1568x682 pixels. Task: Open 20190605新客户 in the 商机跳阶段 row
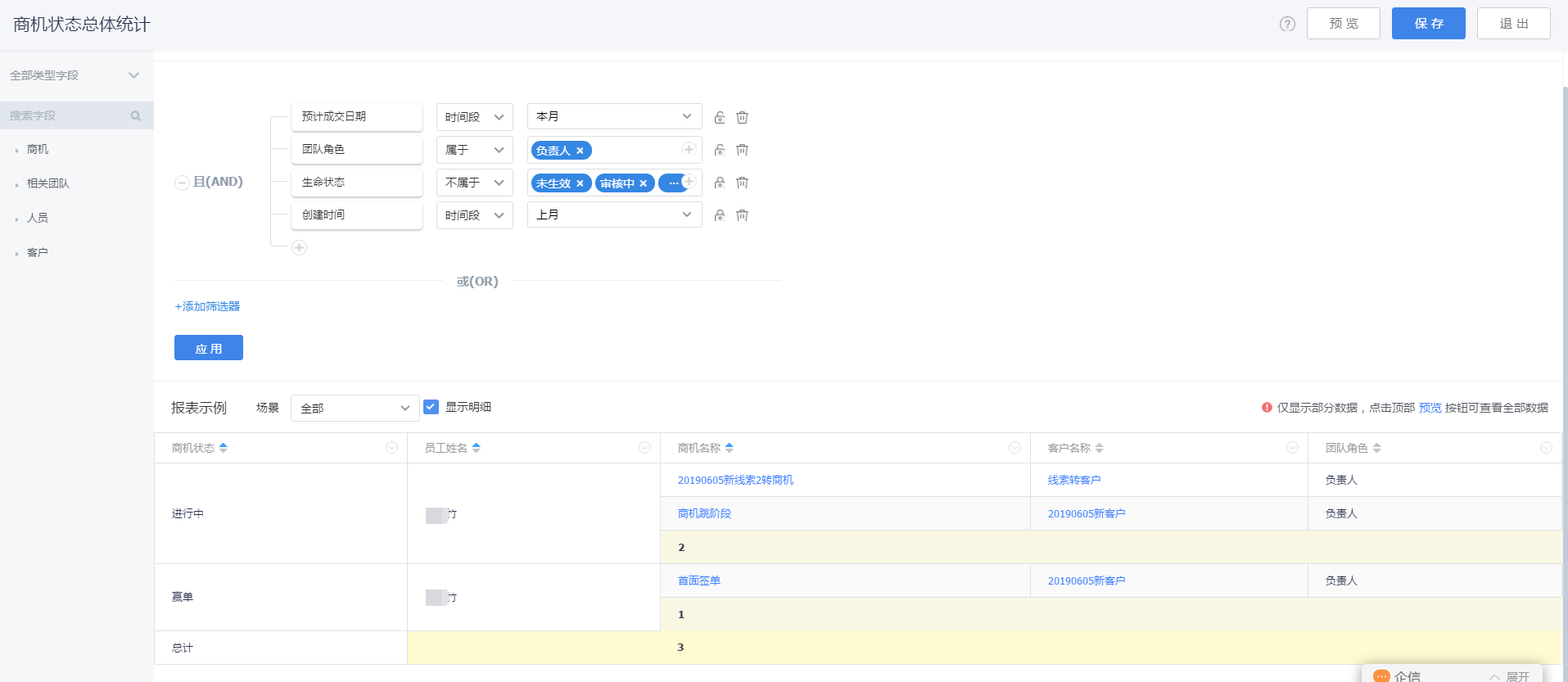[x=1087, y=514]
